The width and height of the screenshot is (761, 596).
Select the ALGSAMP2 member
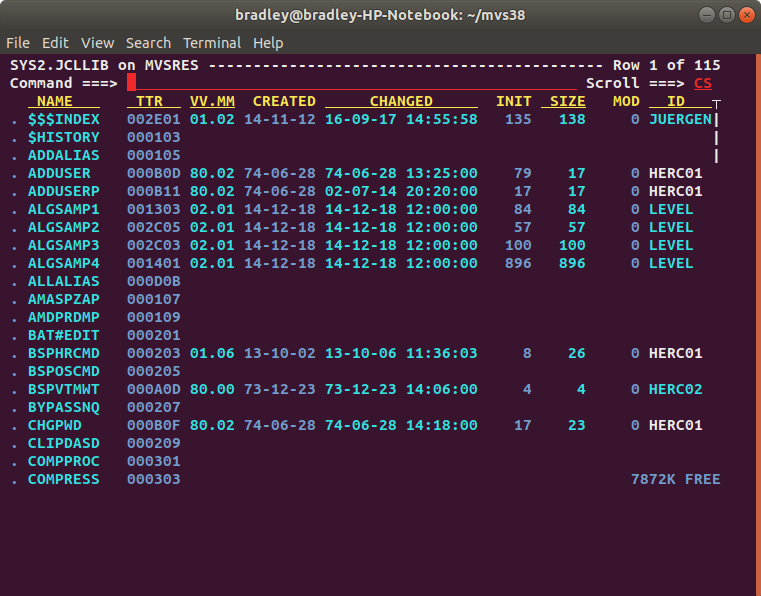(x=64, y=227)
